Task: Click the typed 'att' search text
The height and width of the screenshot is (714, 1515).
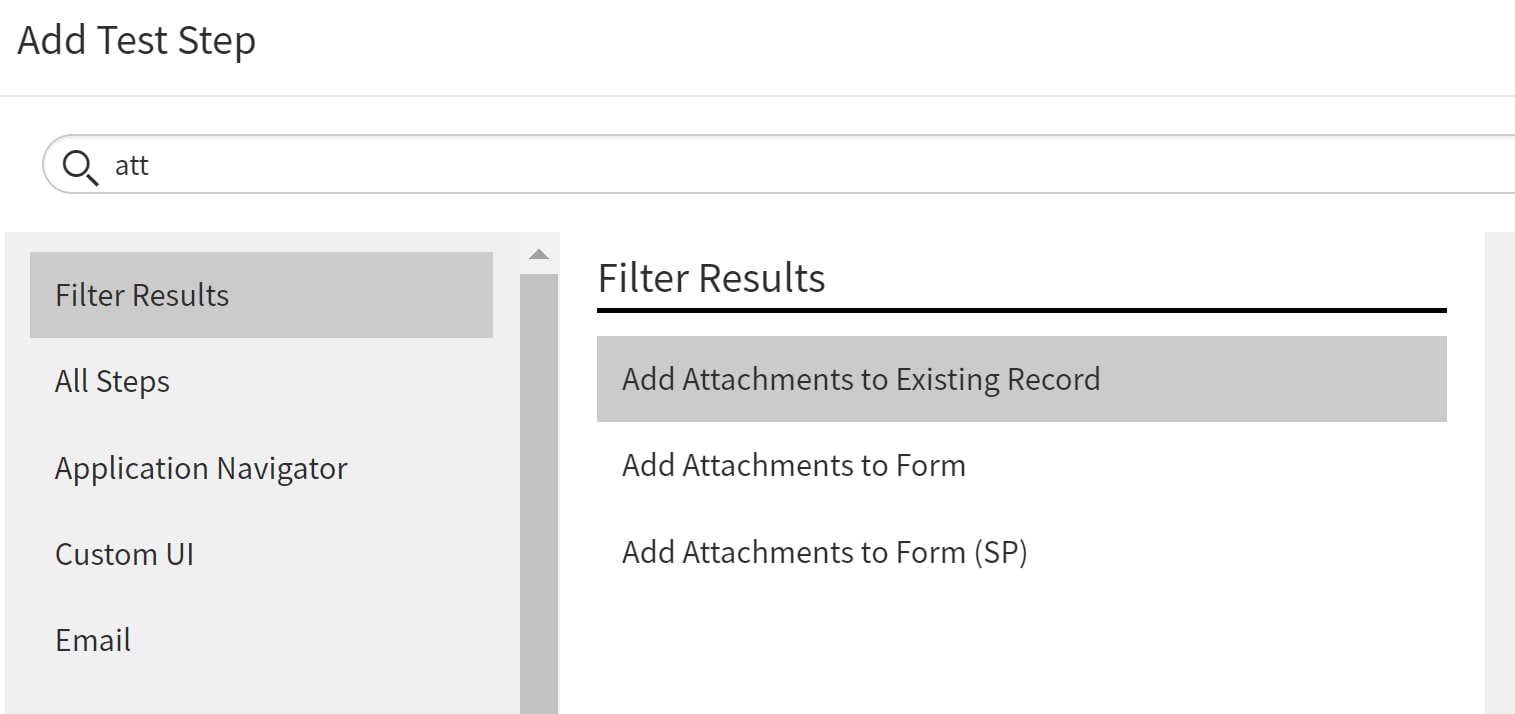Action: pos(131,165)
